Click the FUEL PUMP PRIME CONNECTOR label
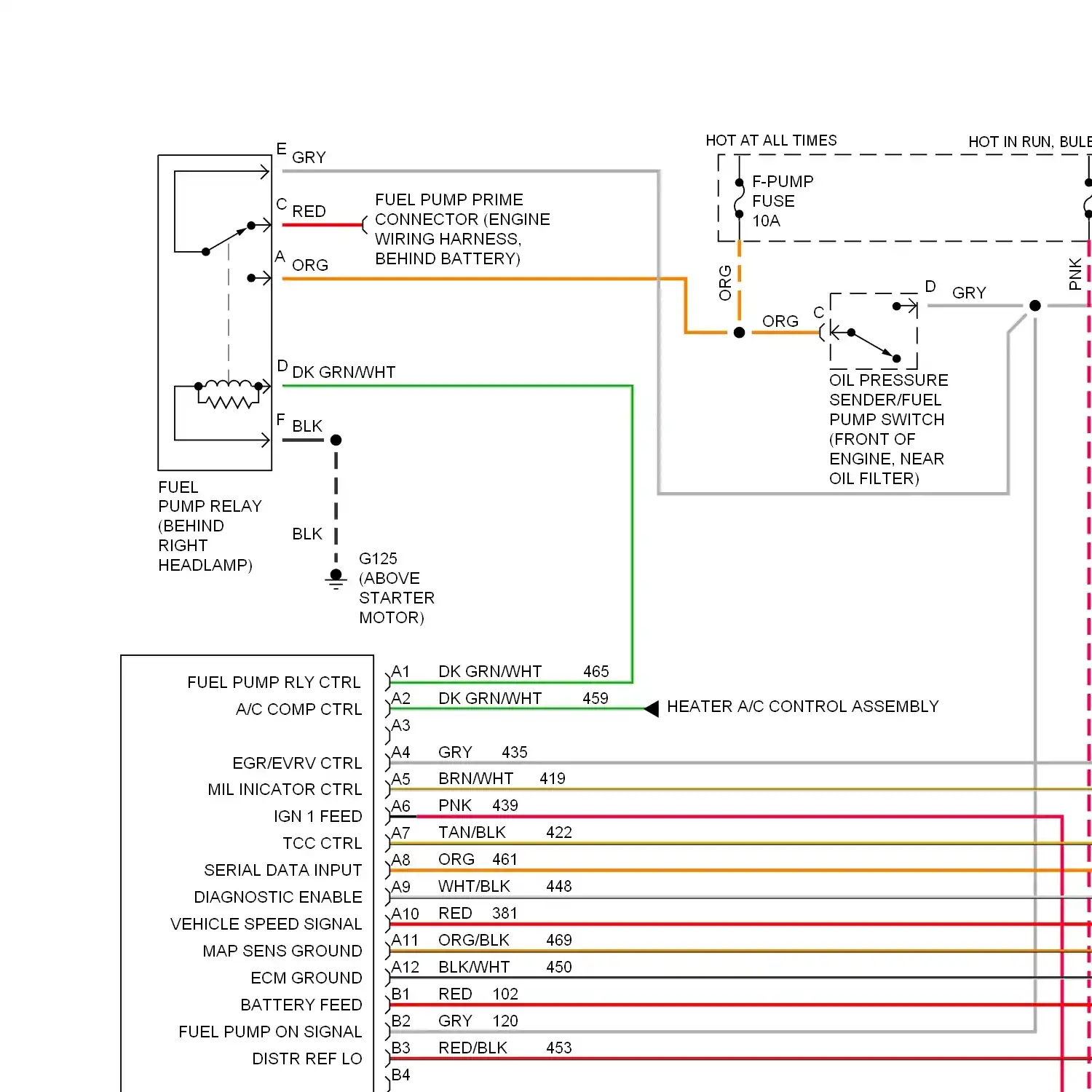Screen dimensions: 1092x1092 click(x=462, y=229)
